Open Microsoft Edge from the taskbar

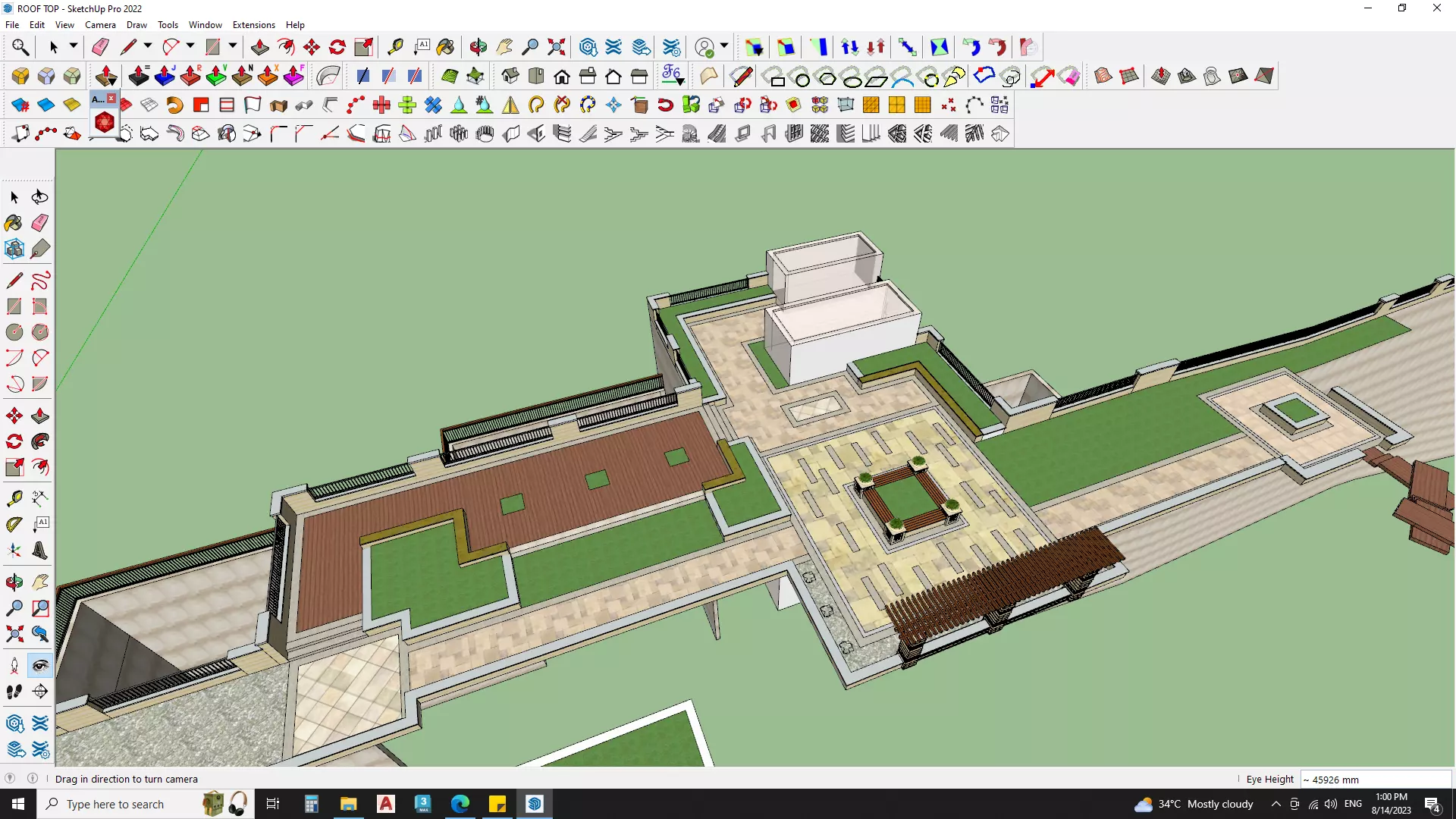pyautogui.click(x=460, y=804)
